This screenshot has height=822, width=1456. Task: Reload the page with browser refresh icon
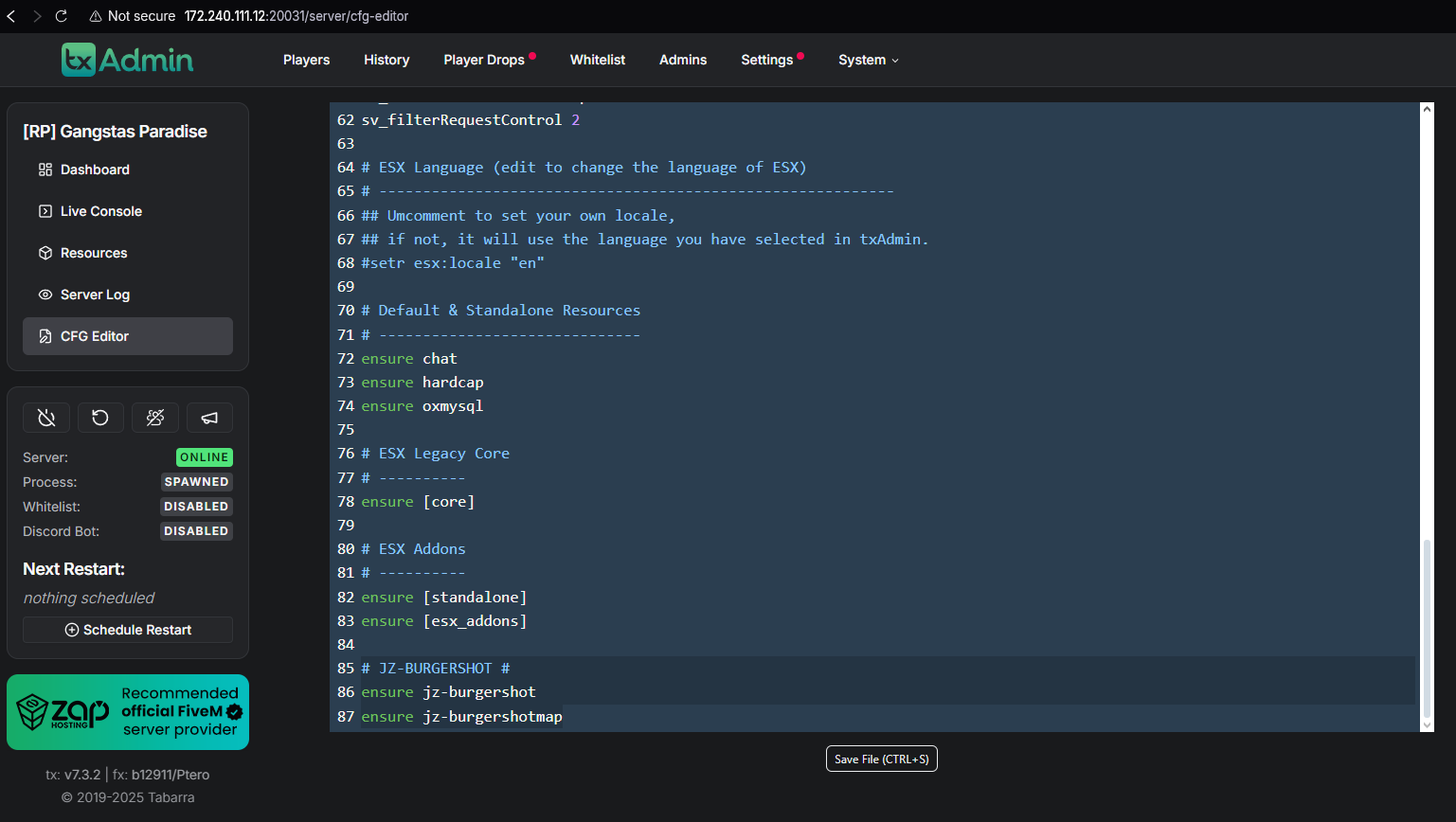click(62, 16)
